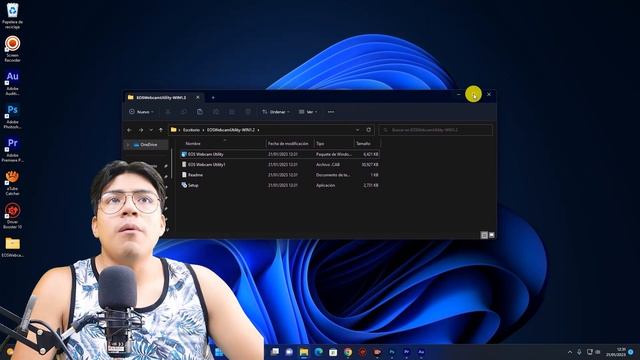Open the notification center badge
The height and width of the screenshot is (360, 640).
point(631,352)
